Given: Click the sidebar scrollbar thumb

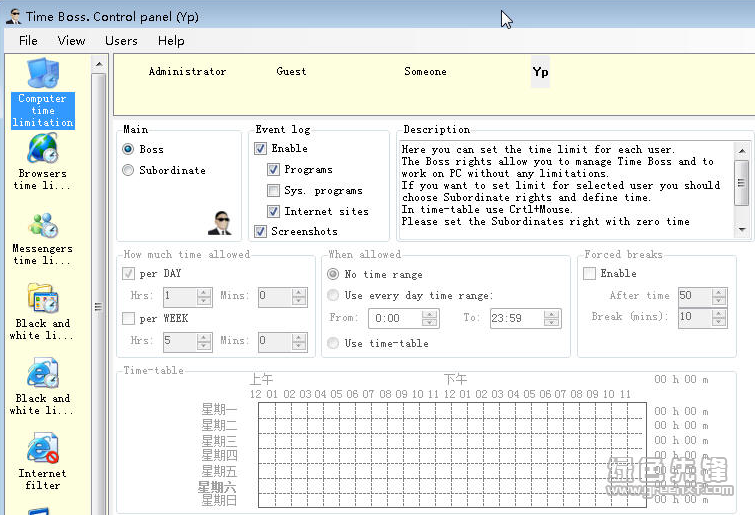Looking at the screenshot, I should tap(99, 294).
